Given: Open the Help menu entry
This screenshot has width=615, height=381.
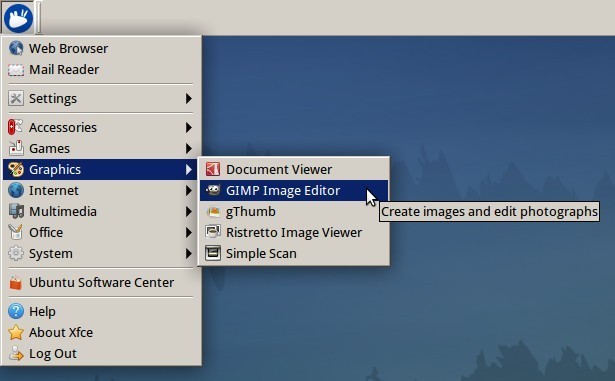Looking at the screenshot, I should pos(101,311).
